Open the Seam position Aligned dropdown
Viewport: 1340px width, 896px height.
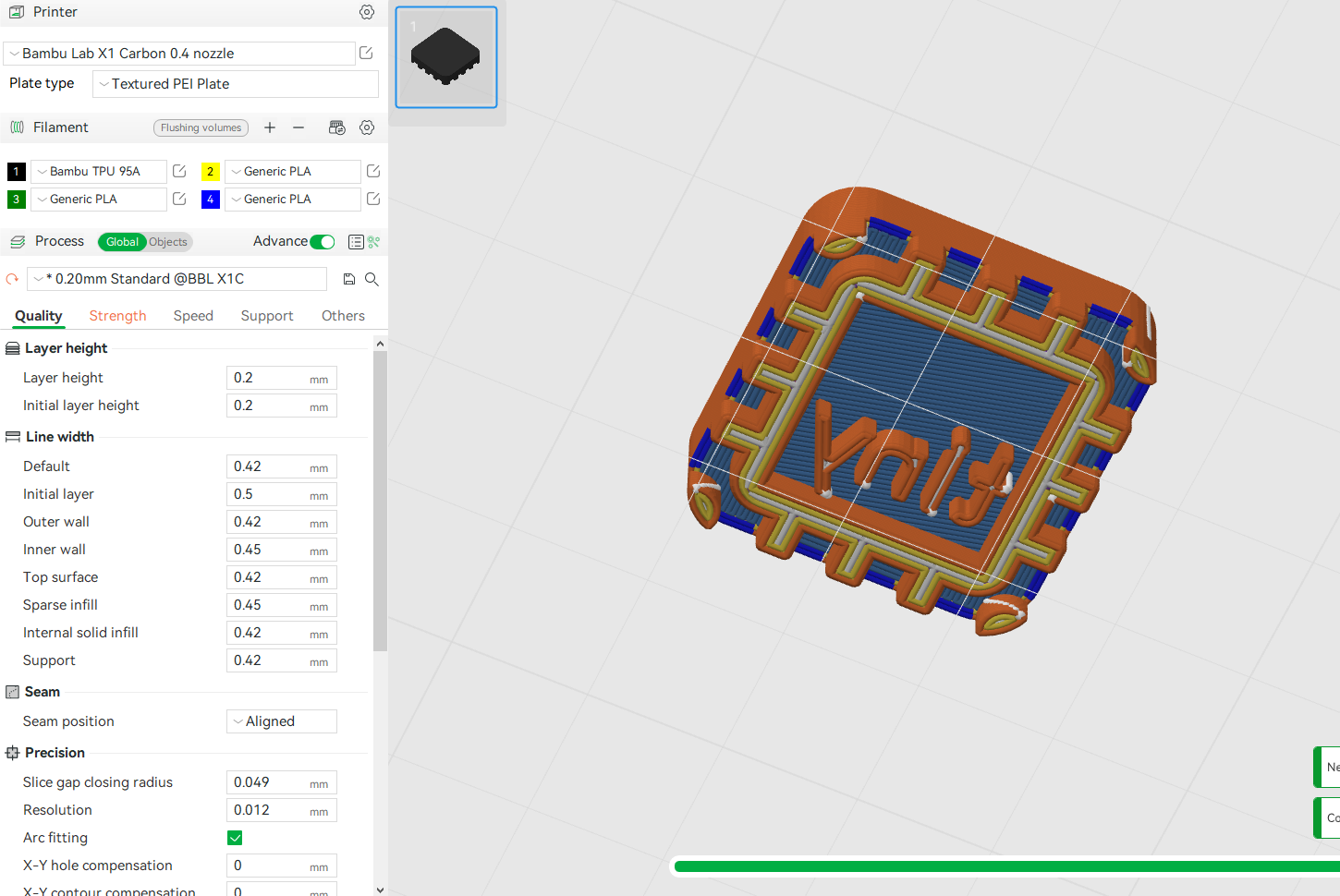pyautogui.click(x=282, y=721)
